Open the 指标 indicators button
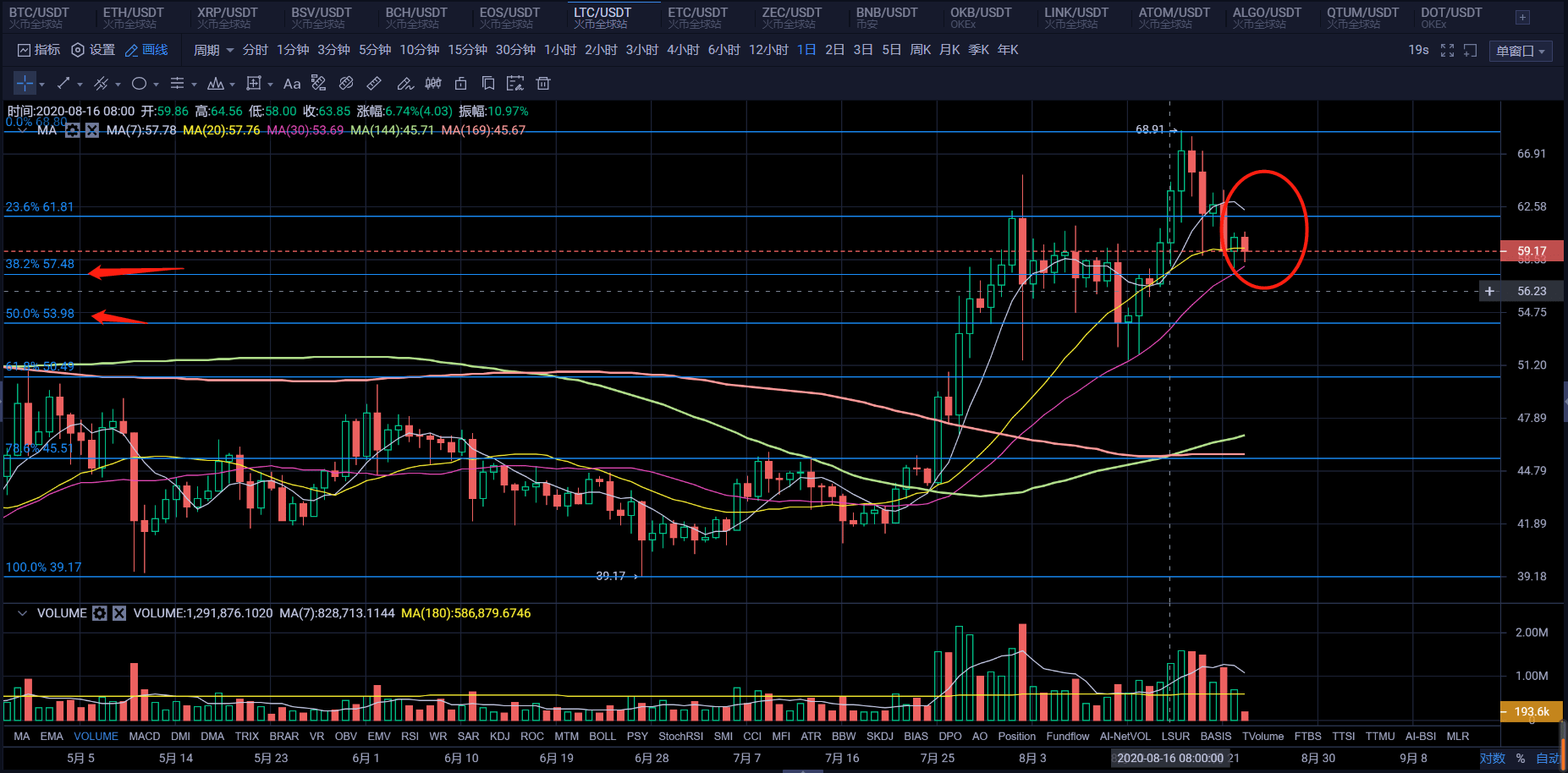 39,50
